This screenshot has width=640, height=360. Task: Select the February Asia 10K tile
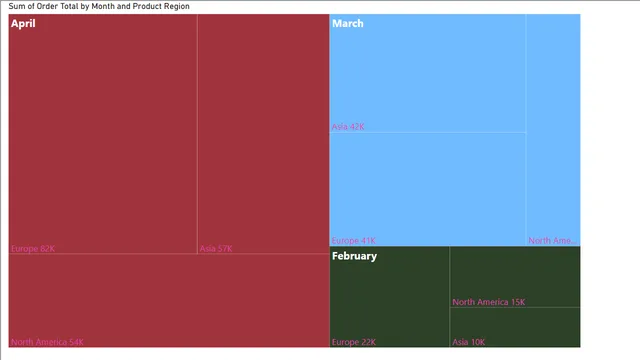click(x=515, y=327)
